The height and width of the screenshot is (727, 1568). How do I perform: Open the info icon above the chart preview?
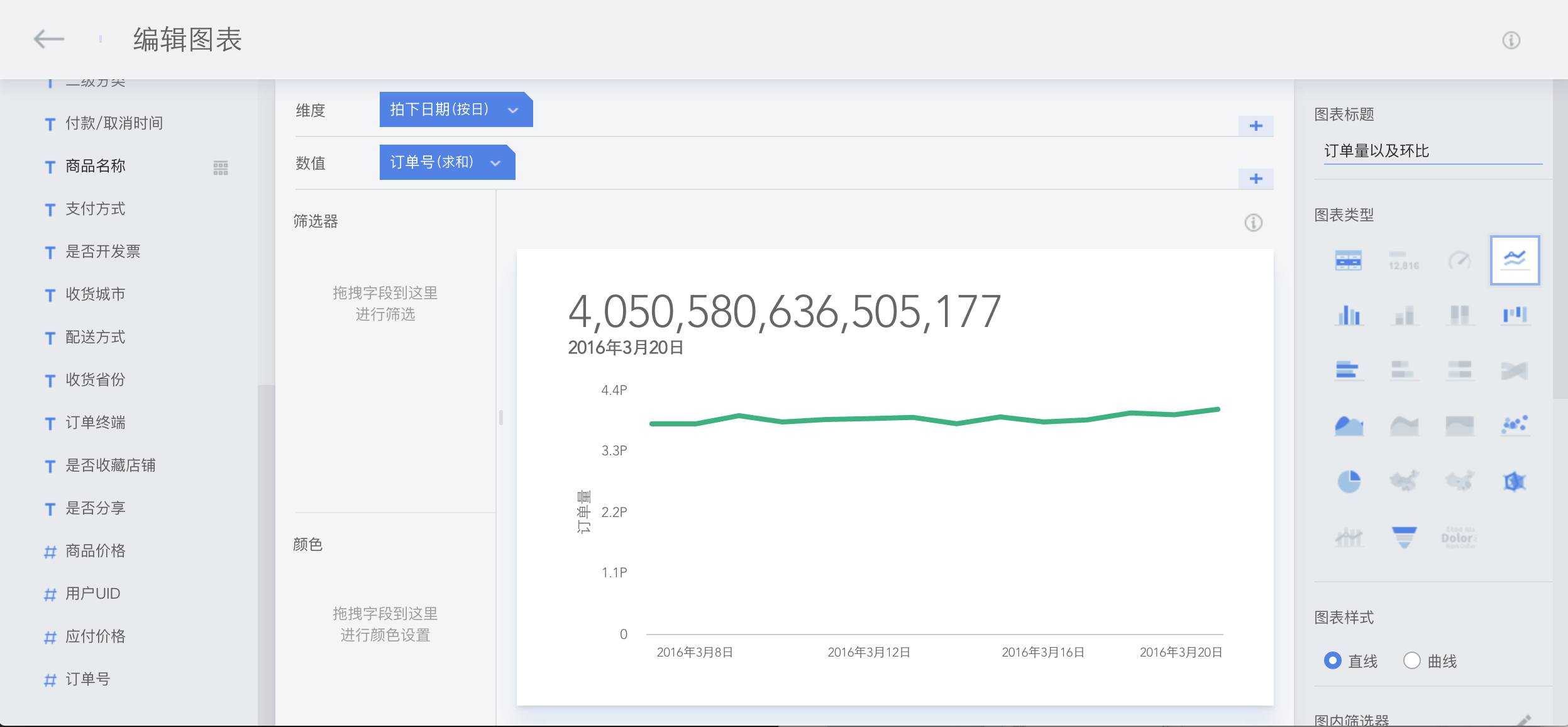[1254, 223]
